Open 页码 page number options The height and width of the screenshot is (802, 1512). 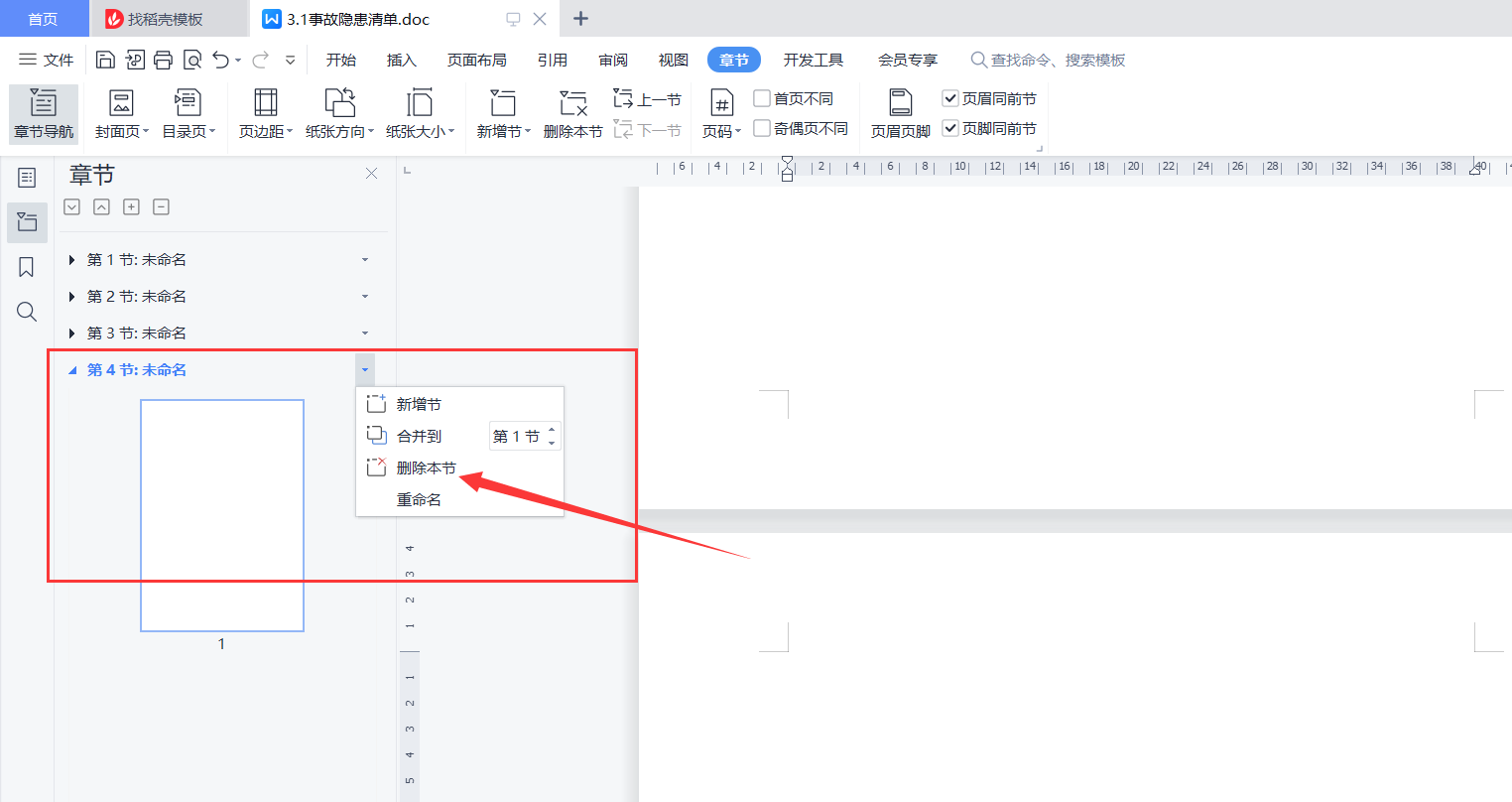tap(721, 113)
